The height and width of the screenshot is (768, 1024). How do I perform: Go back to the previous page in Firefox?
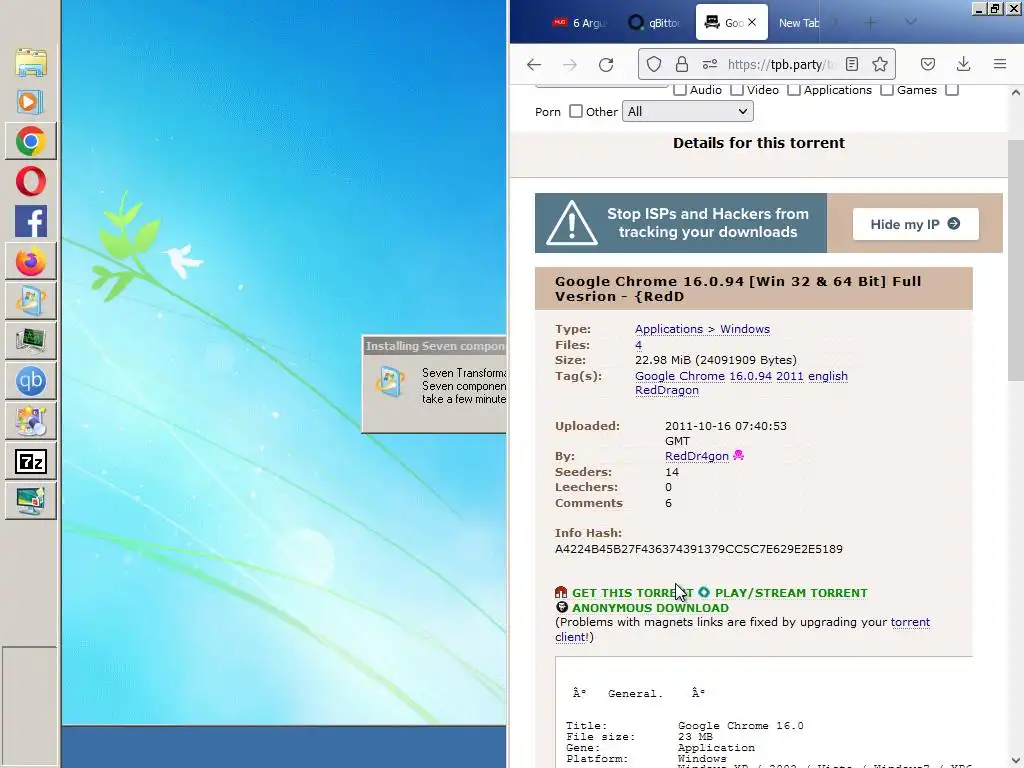534,64
